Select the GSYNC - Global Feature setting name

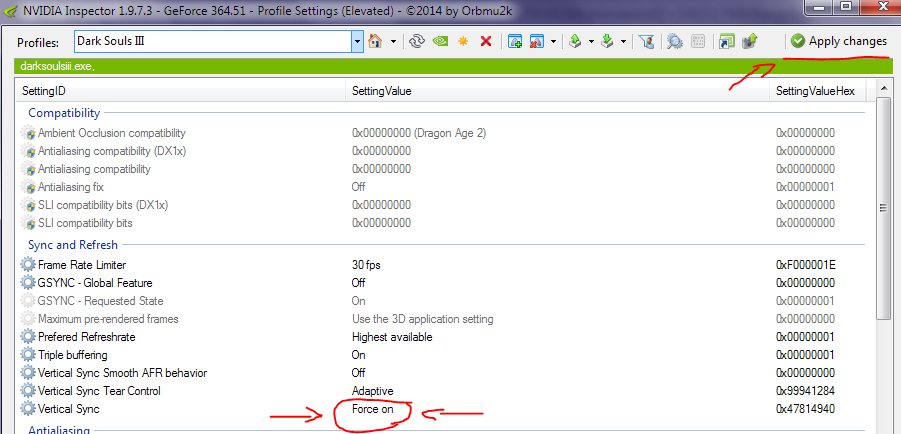(x=95, y=283)
